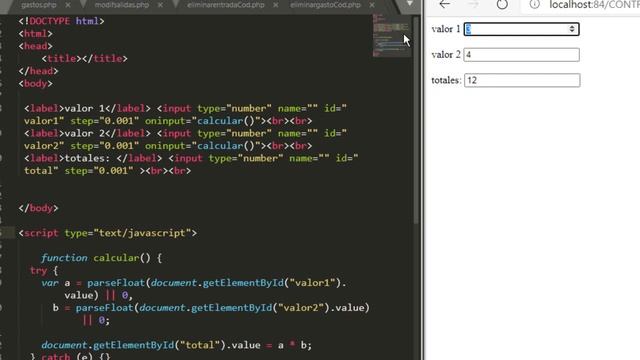Click the code minimap preview
640x360 pixels.
point(391,35)
